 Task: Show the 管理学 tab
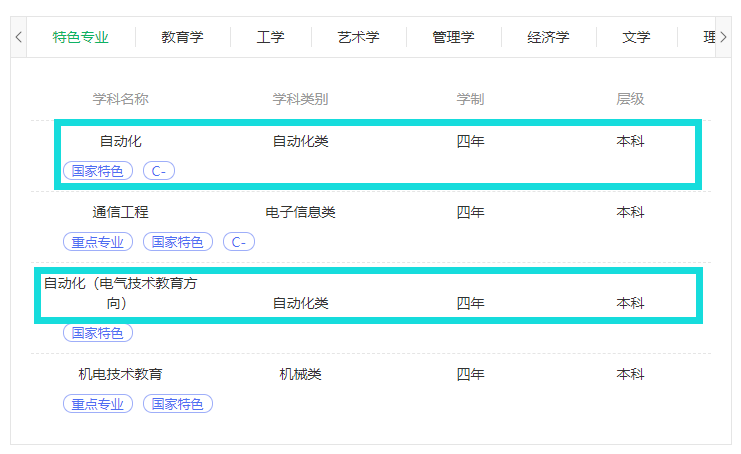(x=453, y=38)
